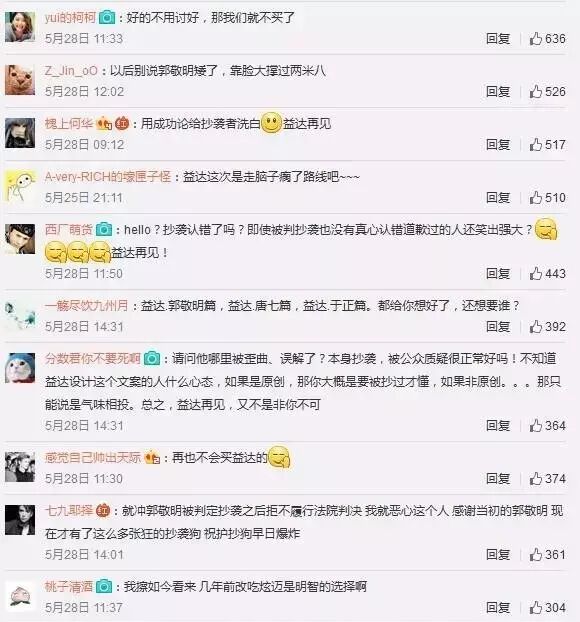The image size is (580, 622).
Task: Open 感觉自己帅出天际 user profile link
Action: click(92, 457)
